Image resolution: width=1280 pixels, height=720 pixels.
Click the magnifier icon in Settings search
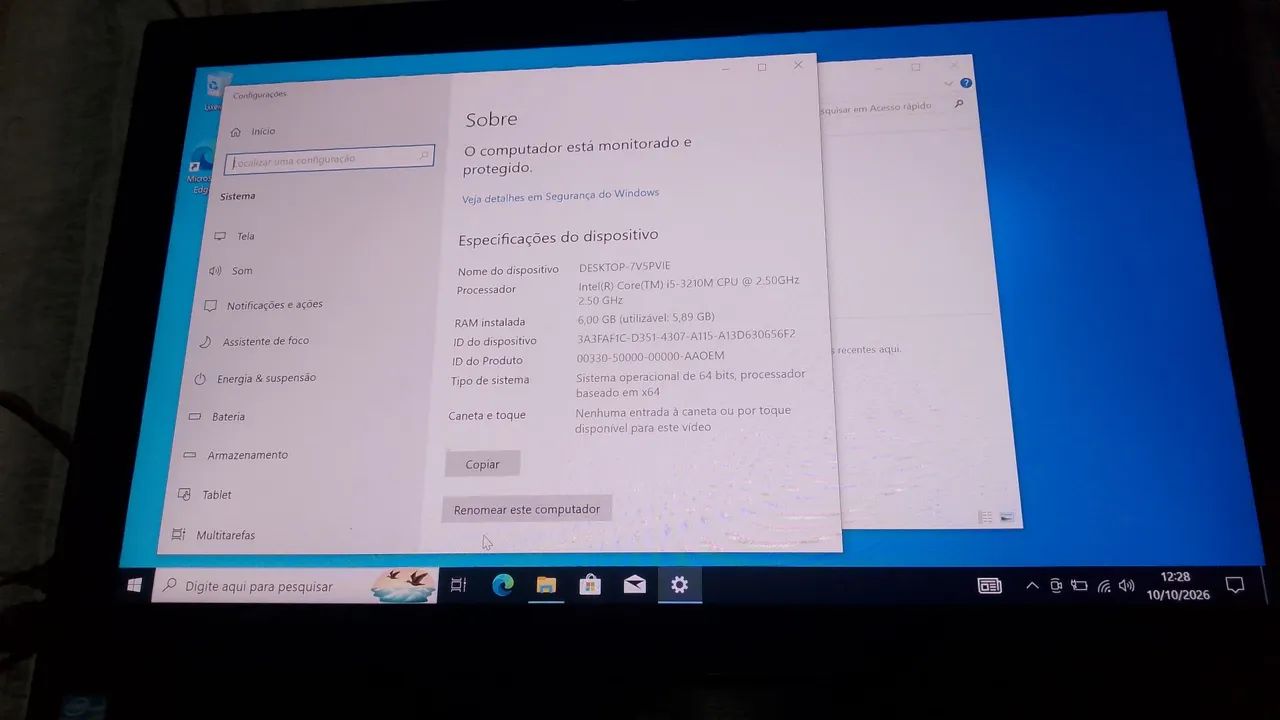coord(424,155)
